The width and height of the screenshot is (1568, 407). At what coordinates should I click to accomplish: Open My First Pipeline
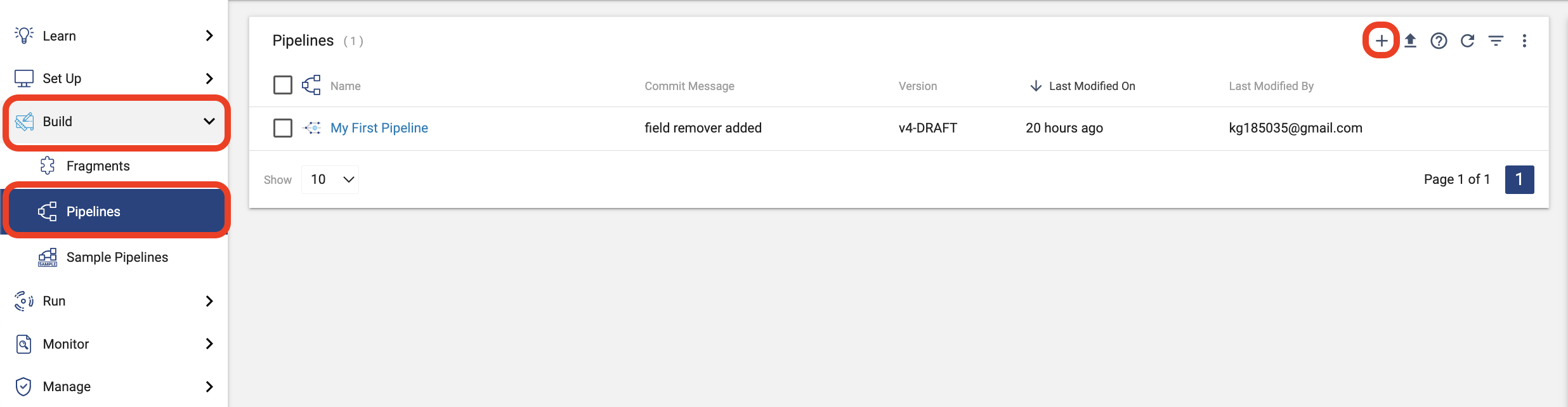click(379, 127)
